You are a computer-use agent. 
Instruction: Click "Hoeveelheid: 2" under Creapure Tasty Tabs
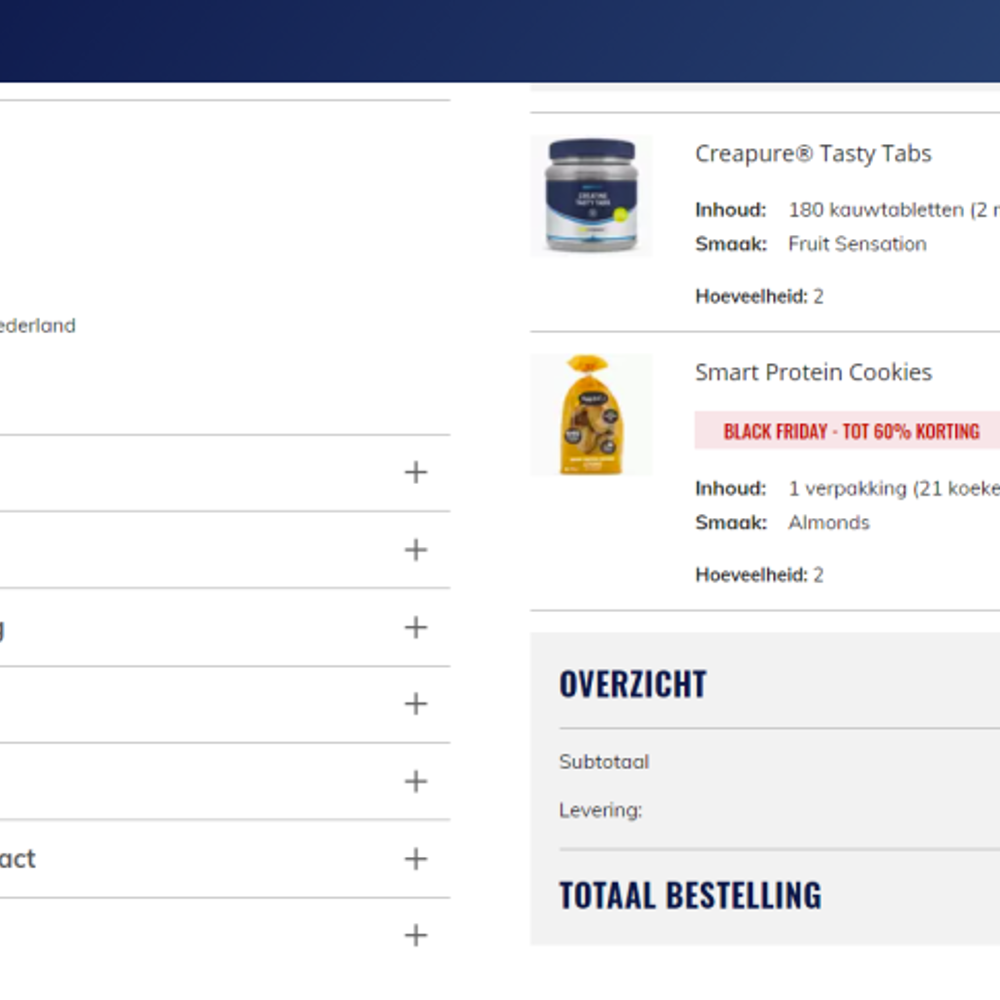pyautogui.click(x=759, y=296)
